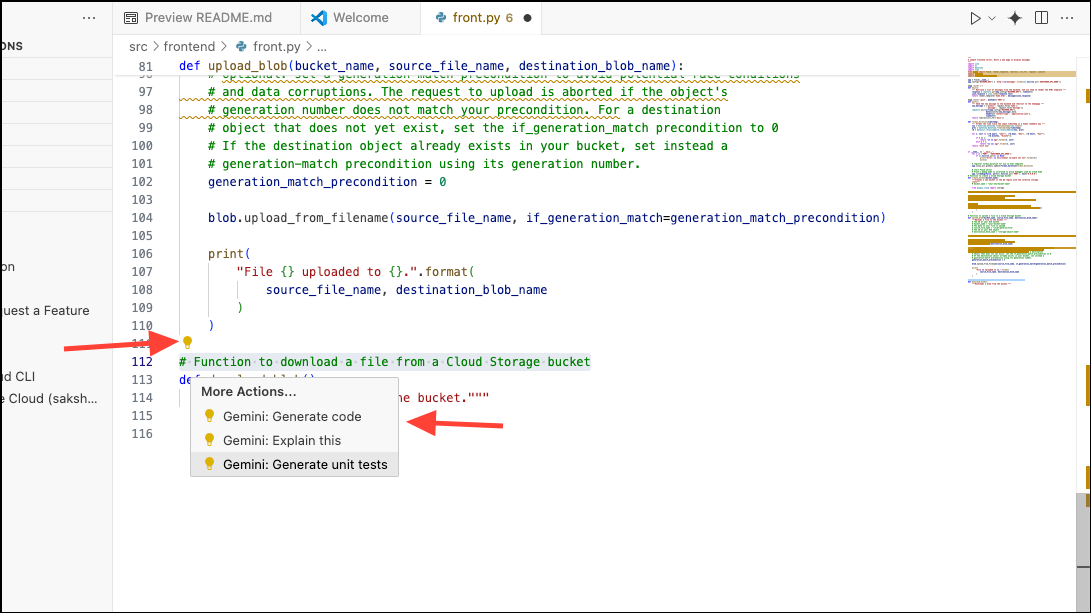Toggle the split editor layout icon
1091x613 pixels.
[x=1042, y=18]
